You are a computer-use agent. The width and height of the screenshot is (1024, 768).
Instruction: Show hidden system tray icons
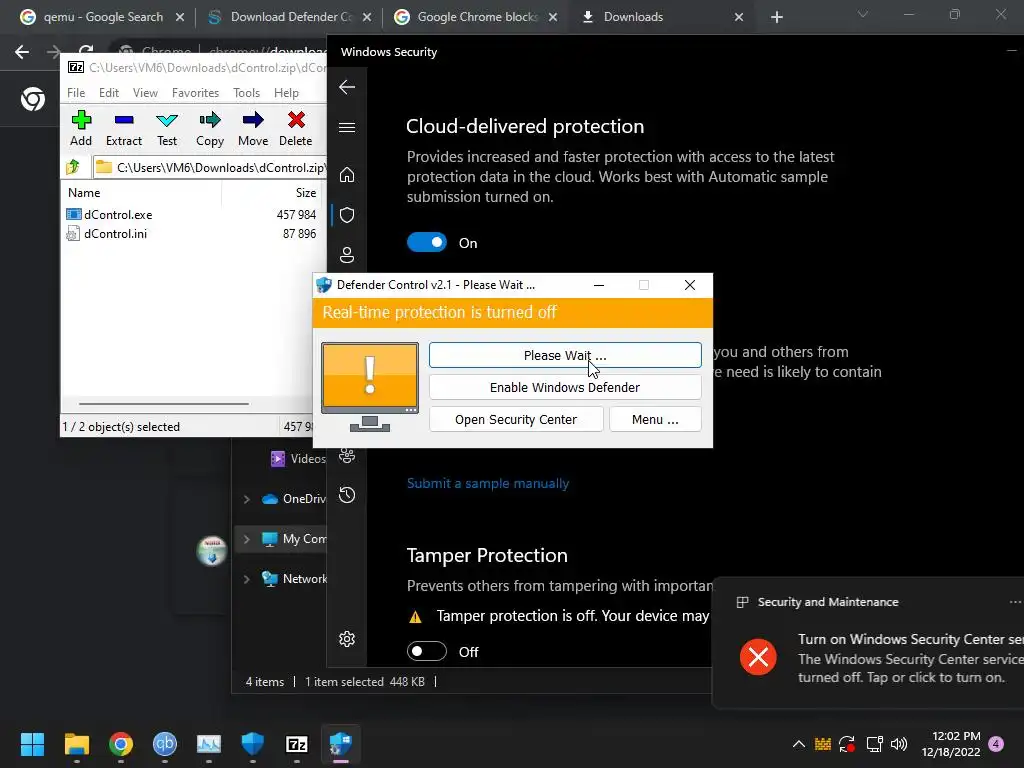(x=799, y=744)
